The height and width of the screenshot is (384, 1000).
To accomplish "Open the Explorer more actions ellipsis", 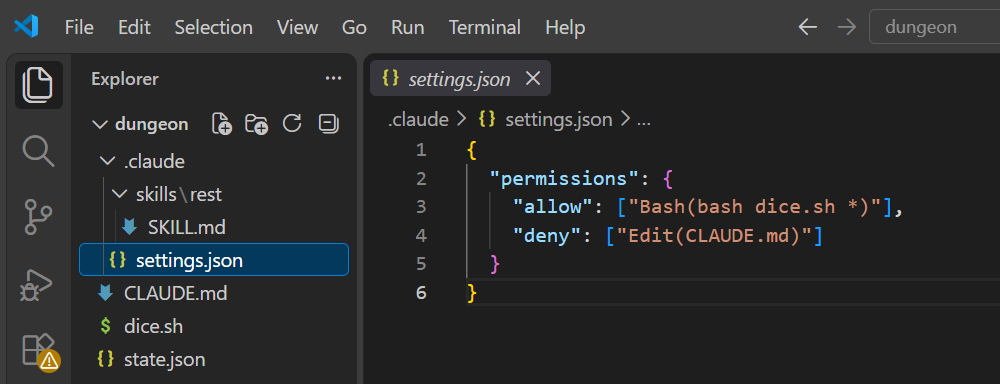I will click(334, 78).
